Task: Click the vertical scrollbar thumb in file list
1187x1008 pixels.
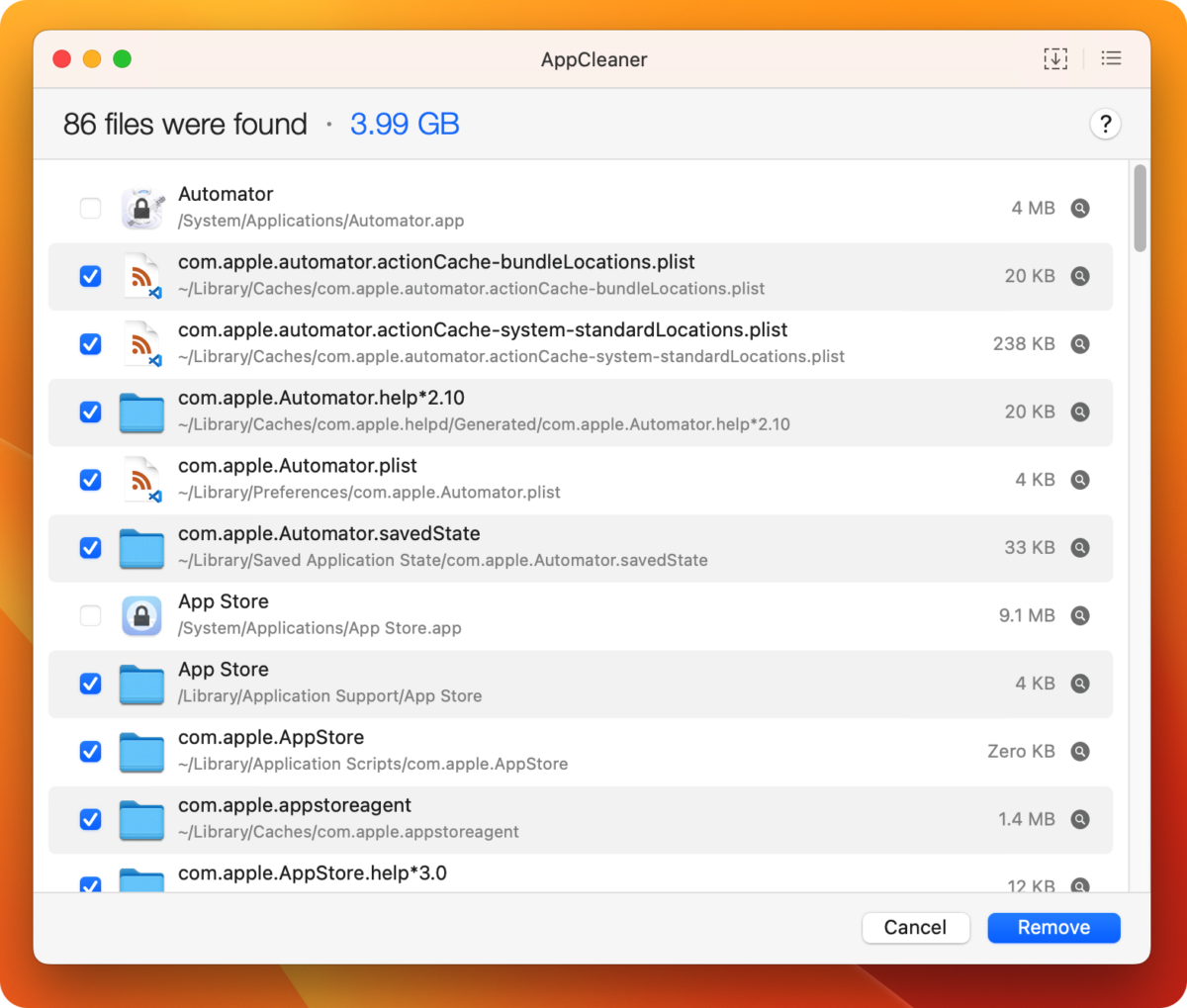Action: [1140, 209]
